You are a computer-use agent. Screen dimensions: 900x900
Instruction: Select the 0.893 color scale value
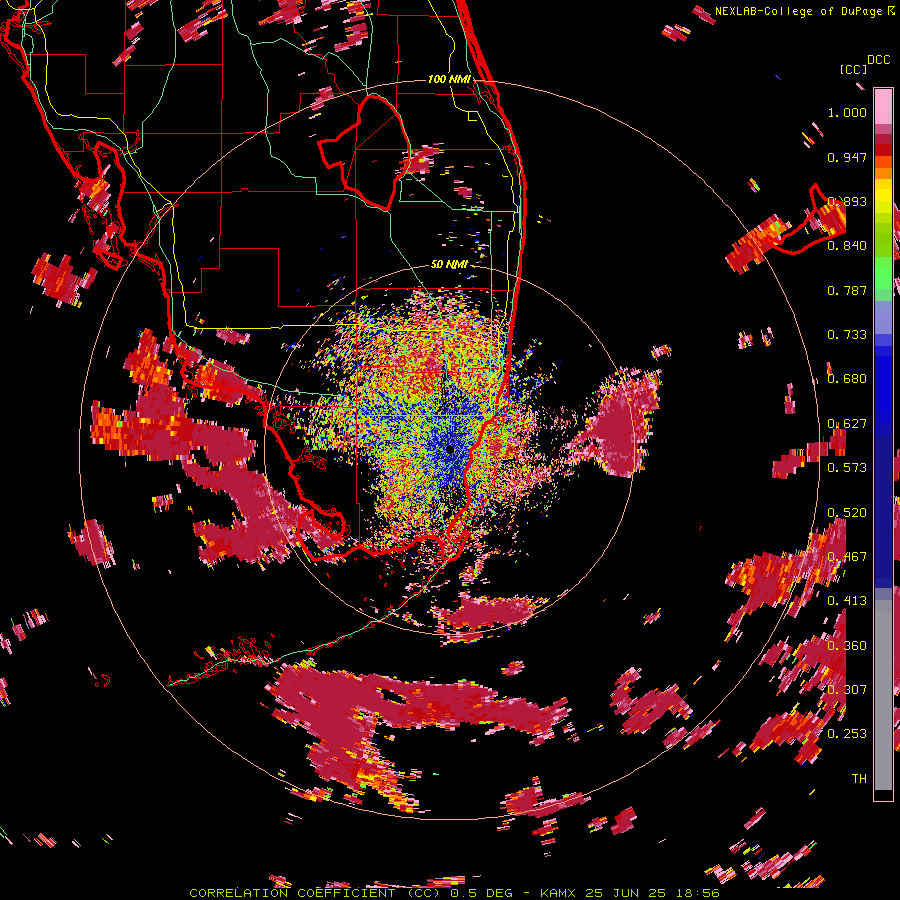coord(847,201)
